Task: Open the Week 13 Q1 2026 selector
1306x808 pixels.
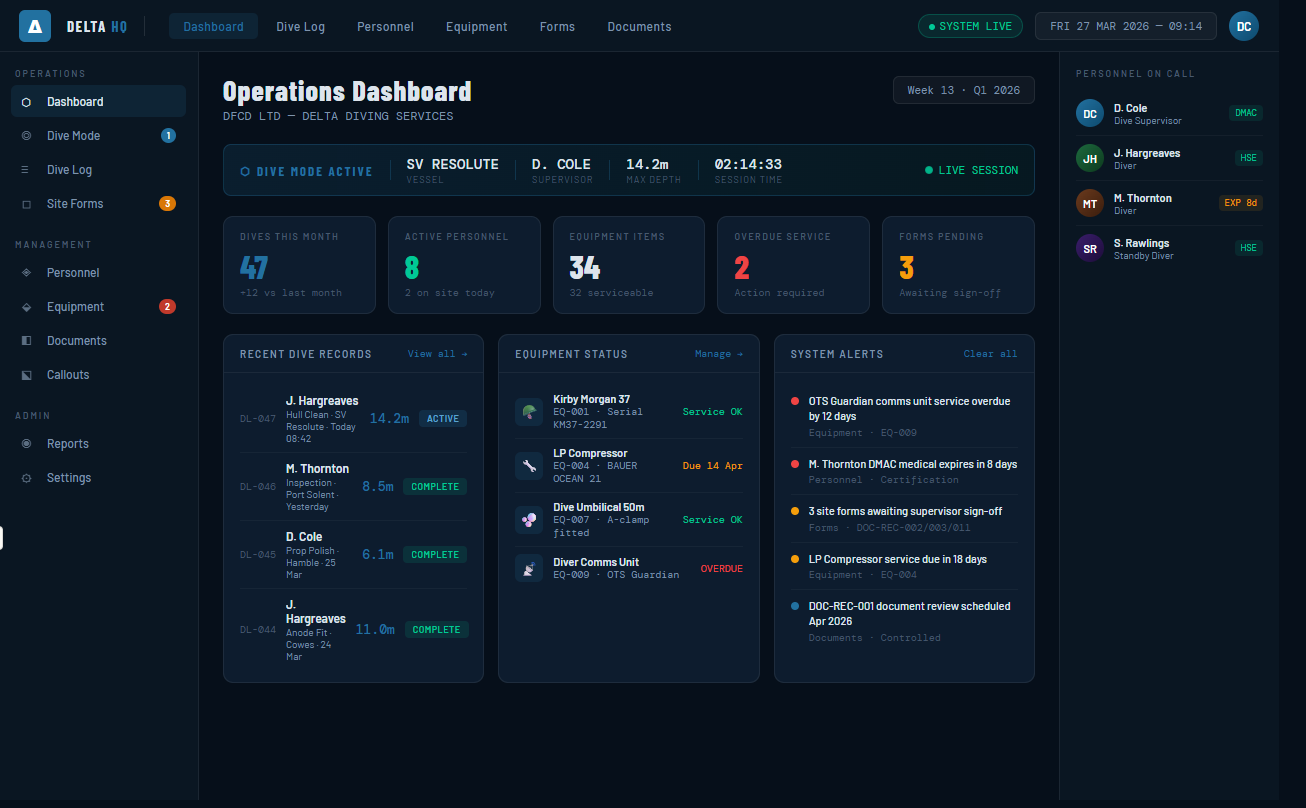Action: point(963,89)
